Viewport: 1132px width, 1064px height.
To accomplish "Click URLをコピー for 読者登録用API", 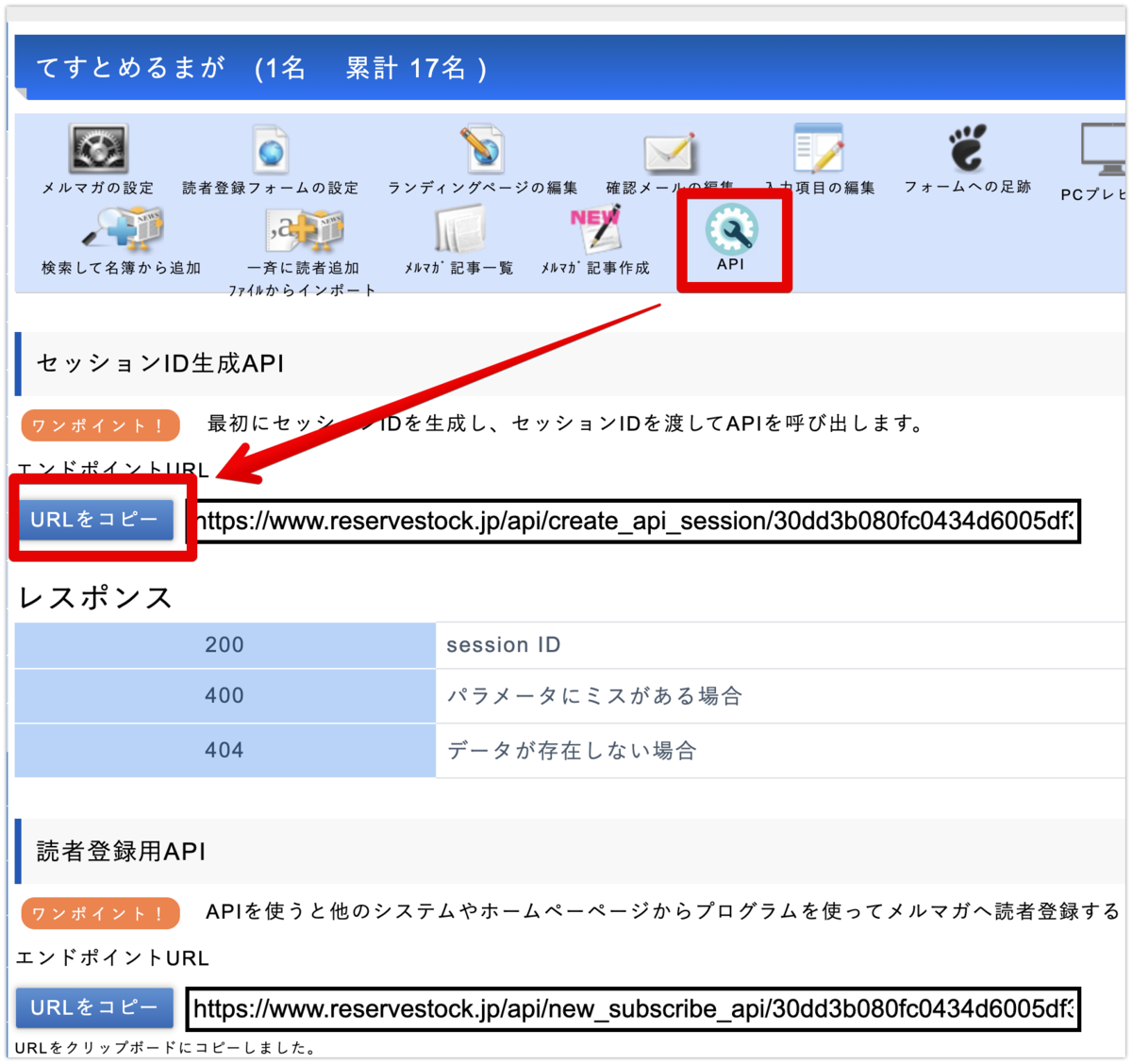I will [x=94, y=1007].
